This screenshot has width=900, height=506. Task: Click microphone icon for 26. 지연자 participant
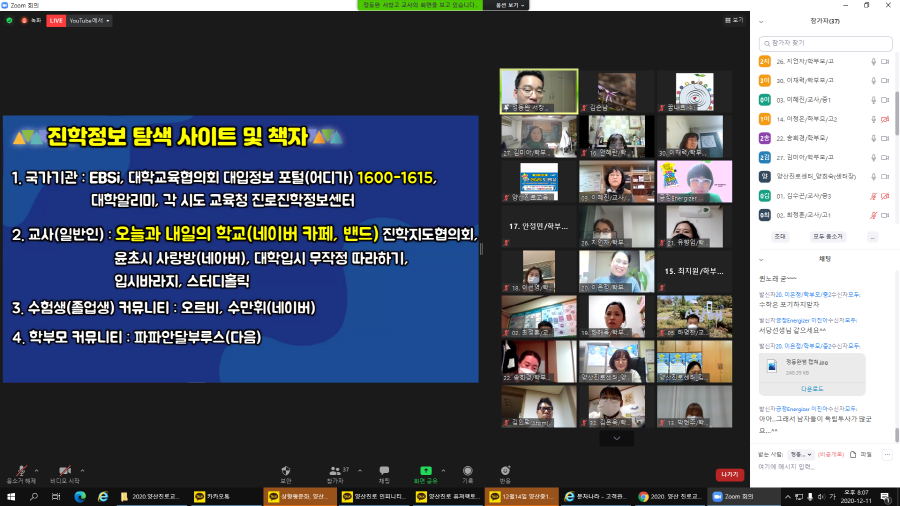[x=874, y=61]
